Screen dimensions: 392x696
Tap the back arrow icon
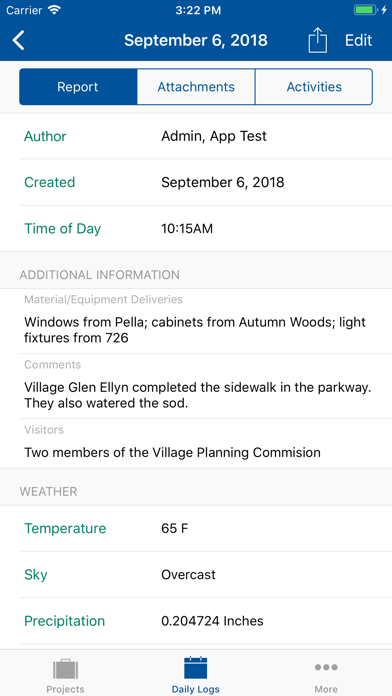click(x=19, y=40)
